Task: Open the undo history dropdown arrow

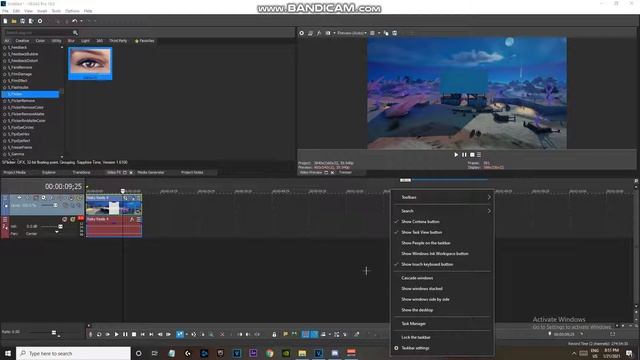Action: [81, 21]
